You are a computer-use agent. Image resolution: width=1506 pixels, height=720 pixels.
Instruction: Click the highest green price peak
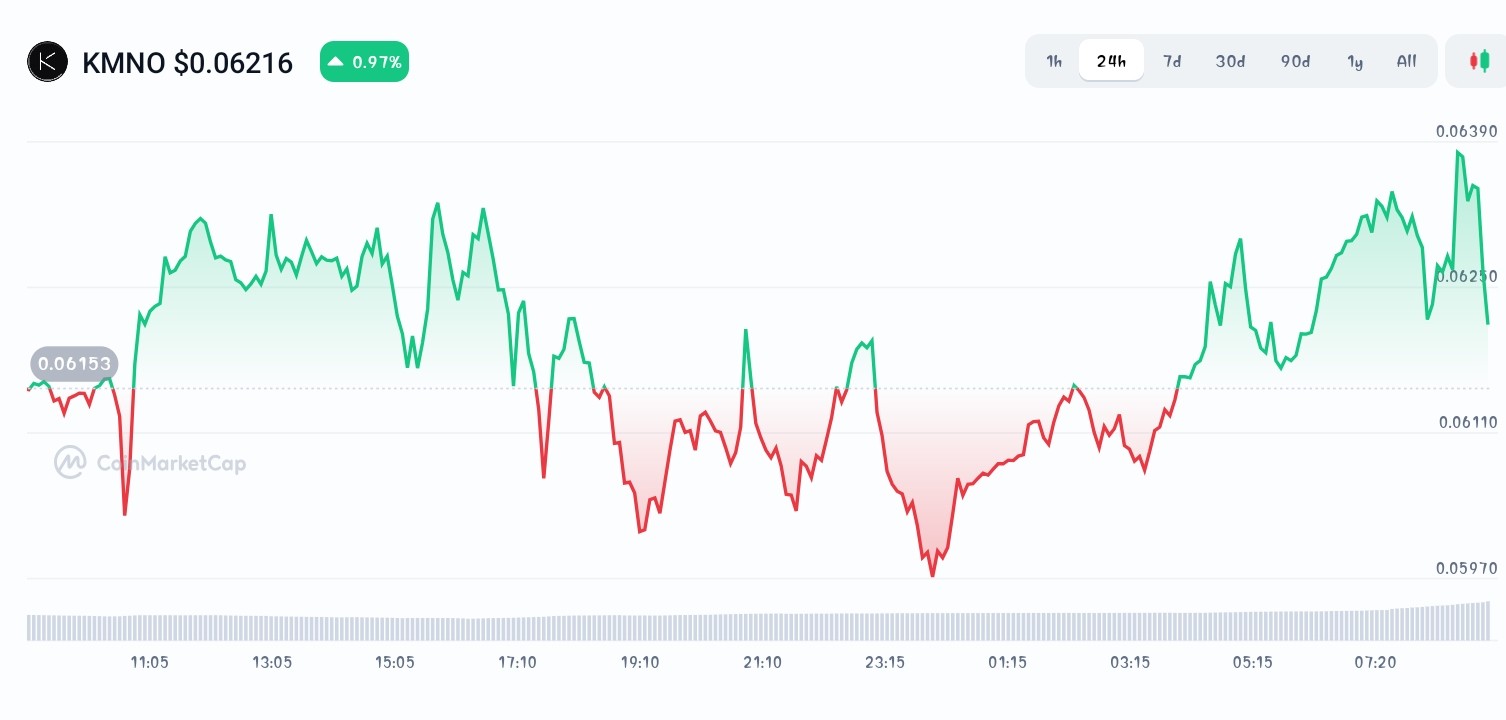click(1459, 152)
